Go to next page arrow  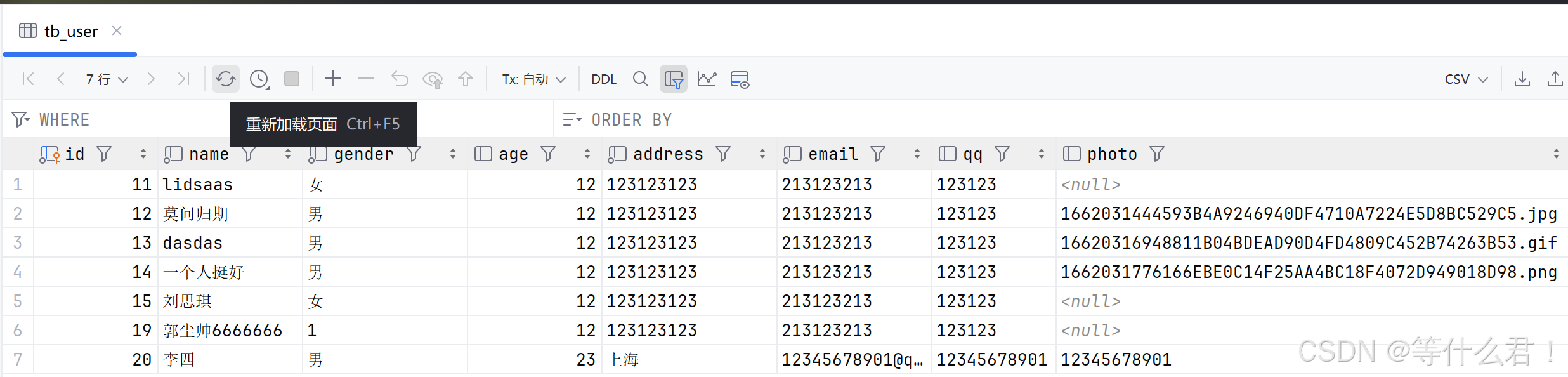(x=151, y=79)
